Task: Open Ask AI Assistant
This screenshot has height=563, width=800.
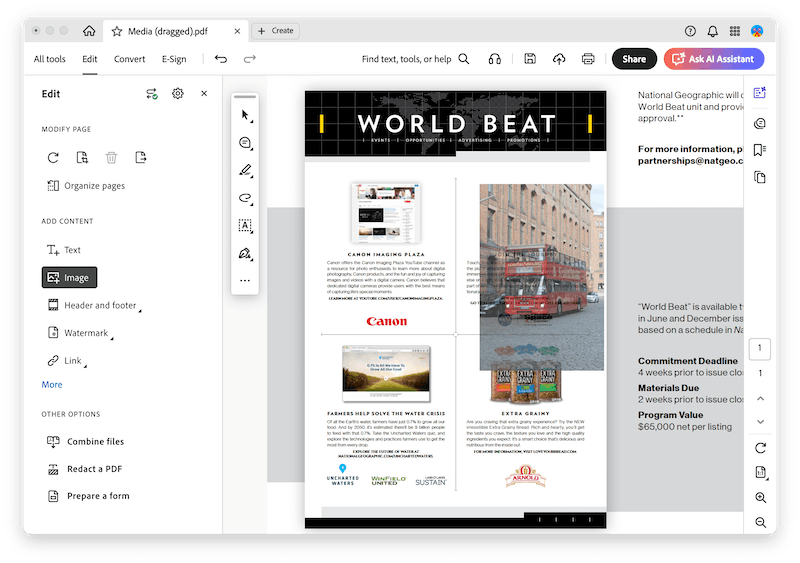Action: (x=714, y=59)
